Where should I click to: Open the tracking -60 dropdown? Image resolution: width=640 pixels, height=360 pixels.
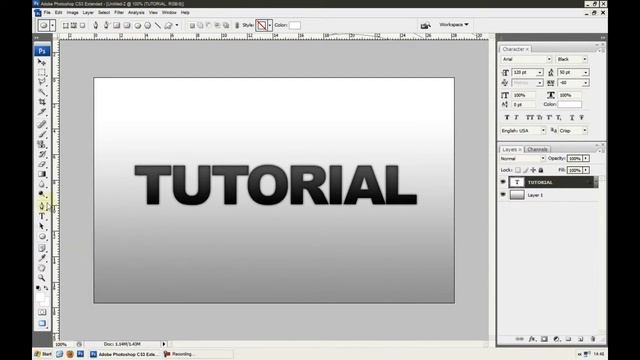[x=585, y=83]
